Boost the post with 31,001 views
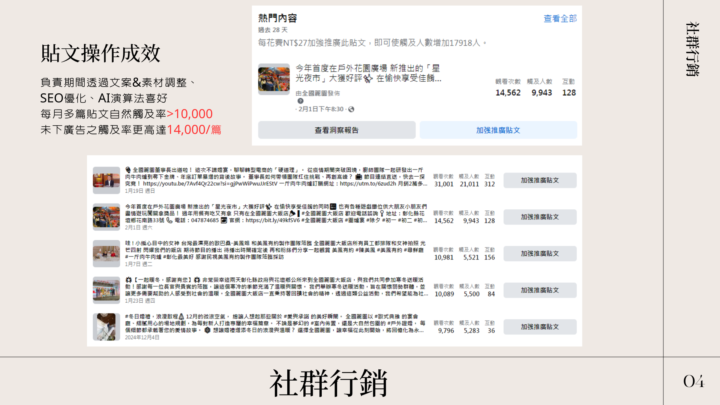The image size is (720, 405). click(x=539, y=179)
